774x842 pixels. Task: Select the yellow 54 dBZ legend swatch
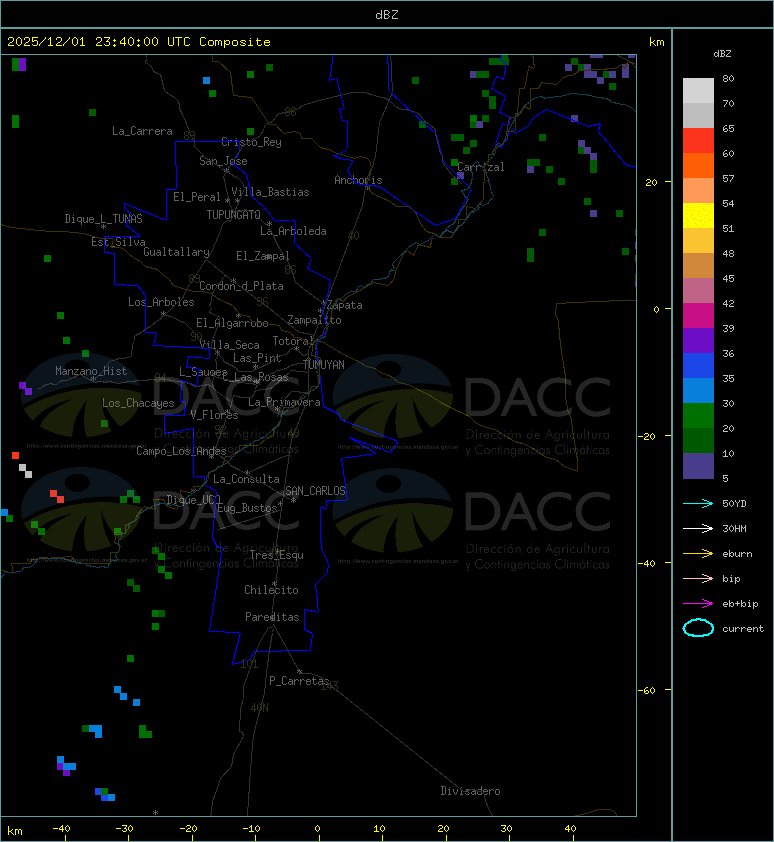tap(698, 215)
